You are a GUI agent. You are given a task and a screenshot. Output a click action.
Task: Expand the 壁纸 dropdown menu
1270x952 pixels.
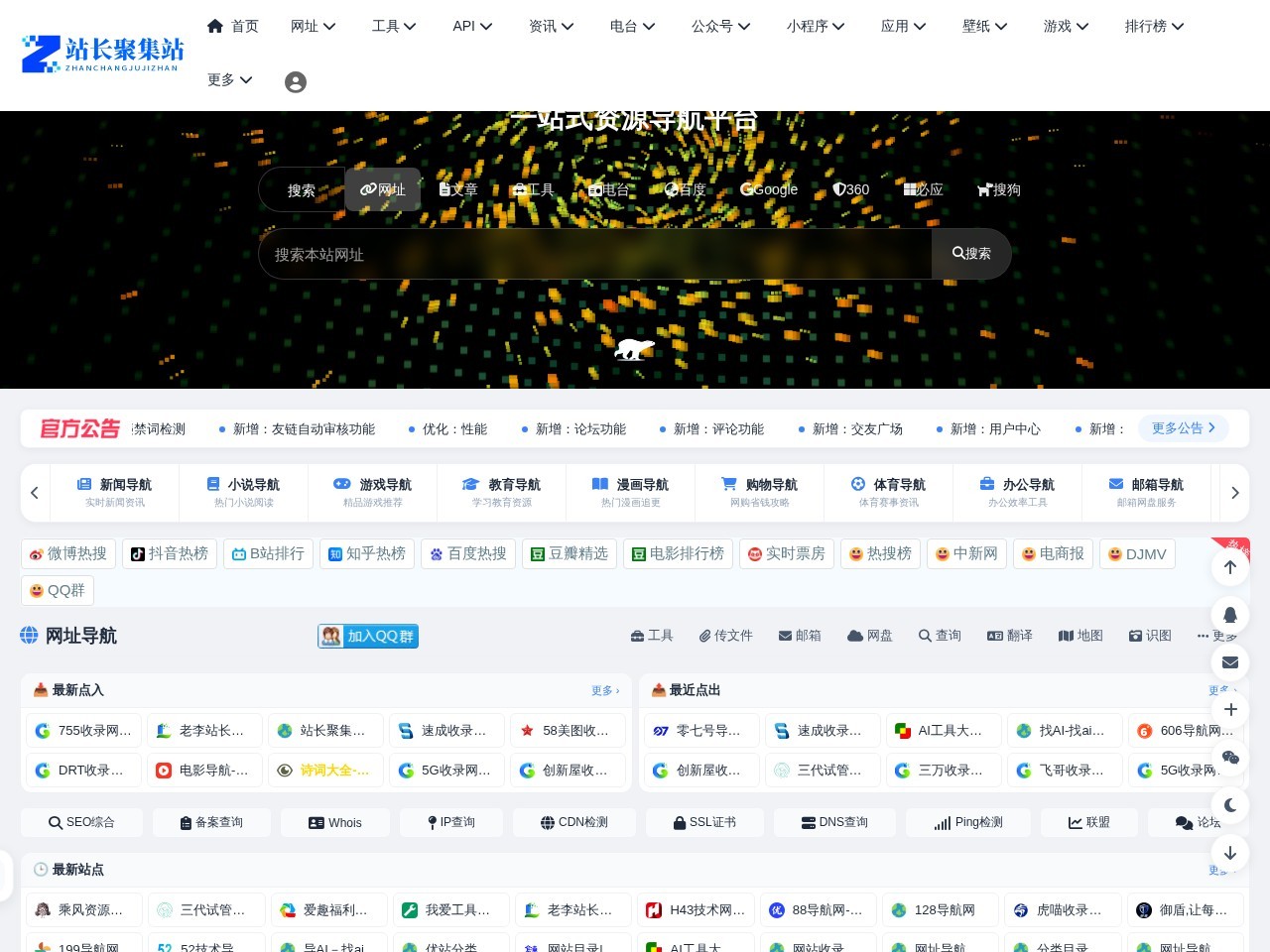tap(985, 27)
